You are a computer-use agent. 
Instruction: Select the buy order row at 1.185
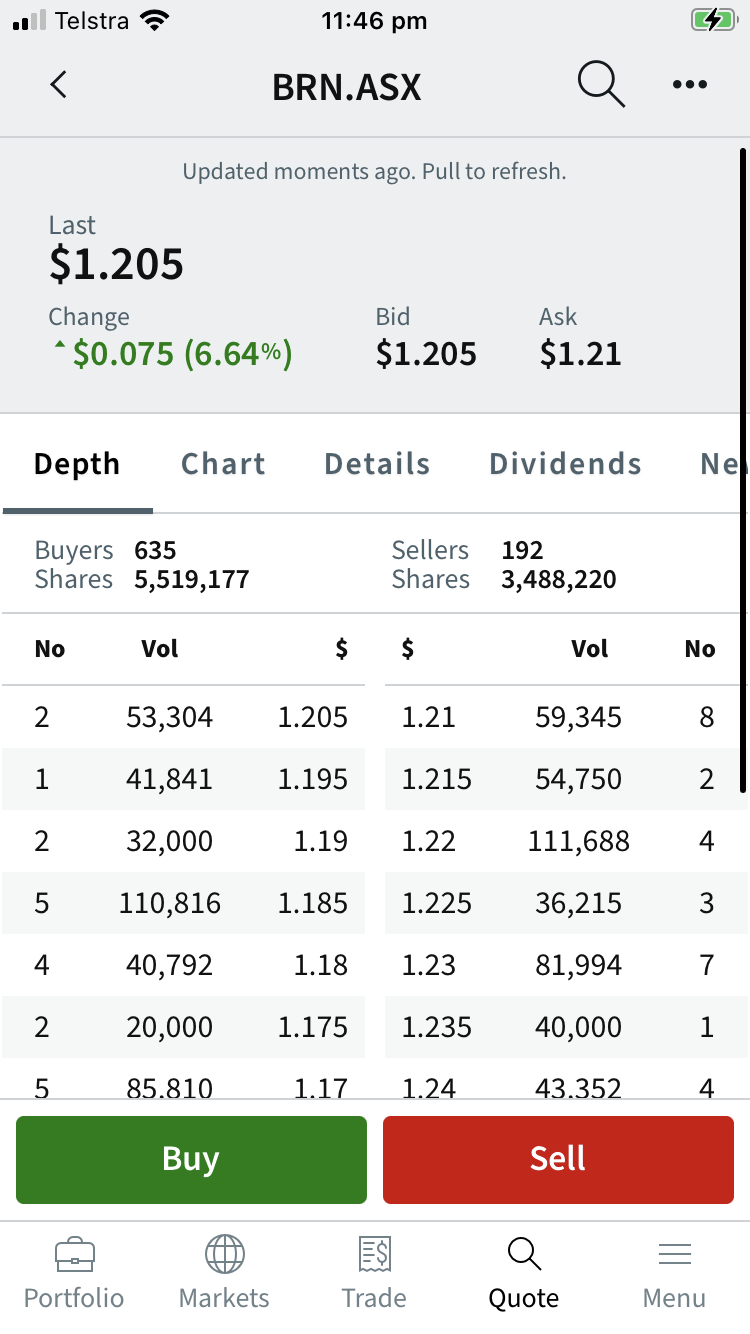pyautogui.click(x=184, y=903)
